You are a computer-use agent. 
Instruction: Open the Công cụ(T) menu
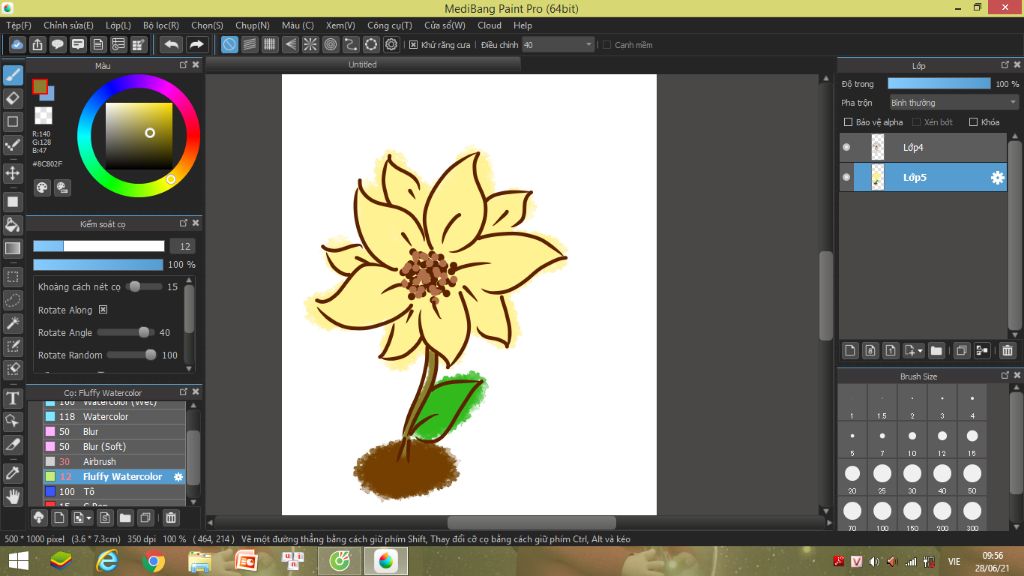(x=390, y=25)
